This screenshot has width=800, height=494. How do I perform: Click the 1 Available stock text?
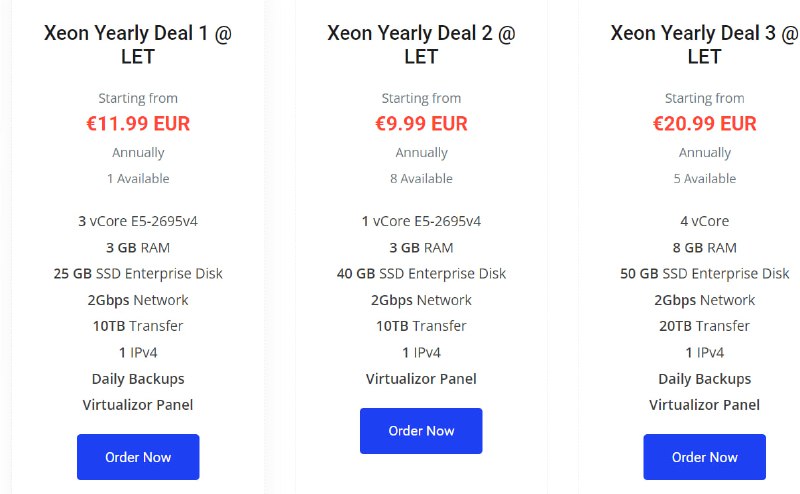(138, 178)
